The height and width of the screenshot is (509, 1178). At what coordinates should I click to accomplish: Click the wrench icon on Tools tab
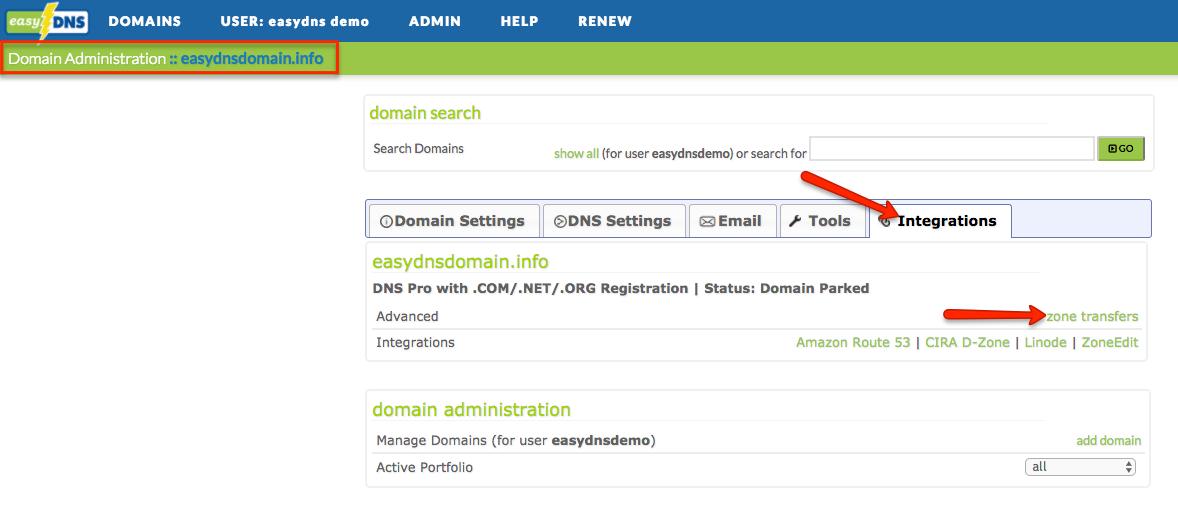point(796,221)
